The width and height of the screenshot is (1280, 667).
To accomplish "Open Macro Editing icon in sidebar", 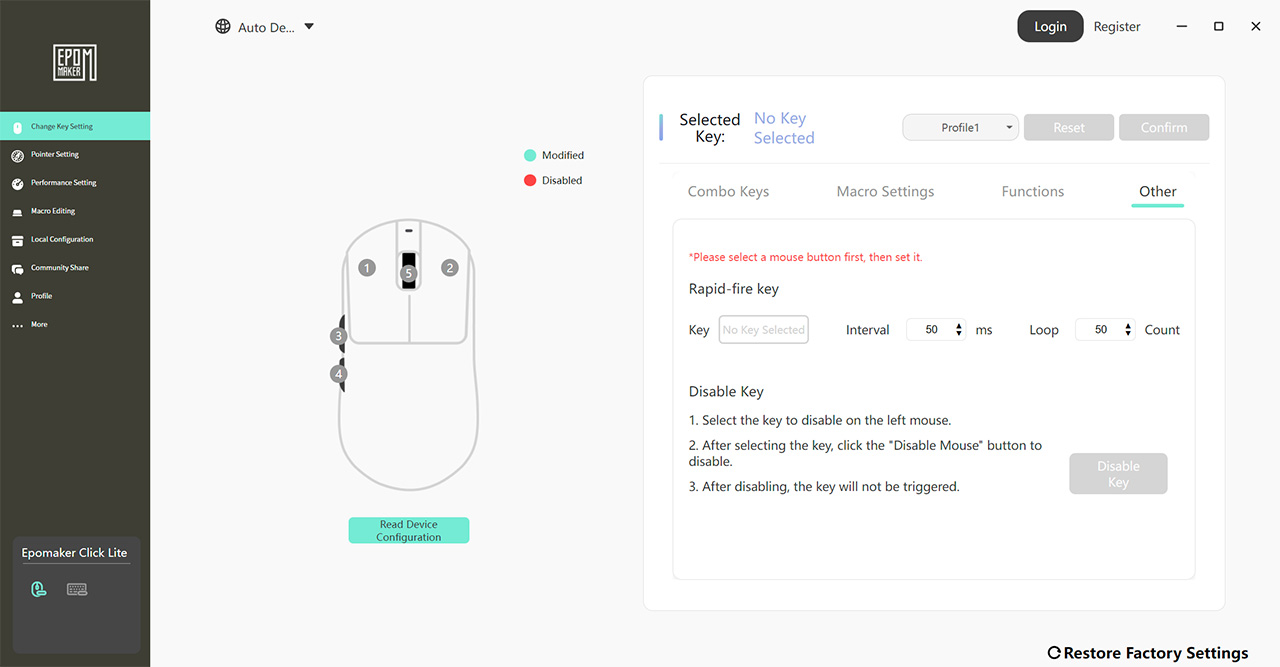I will pyautogui.click(x=17, y=212).
